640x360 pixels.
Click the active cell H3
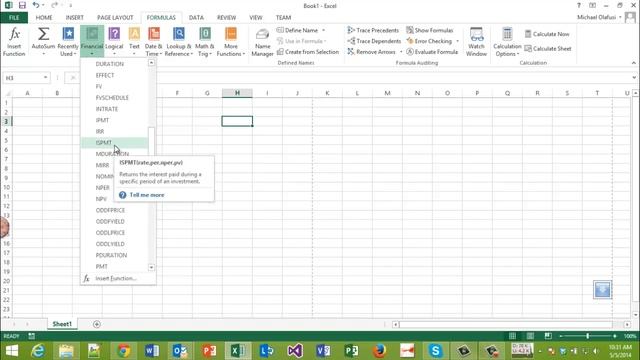pos(237,121)
